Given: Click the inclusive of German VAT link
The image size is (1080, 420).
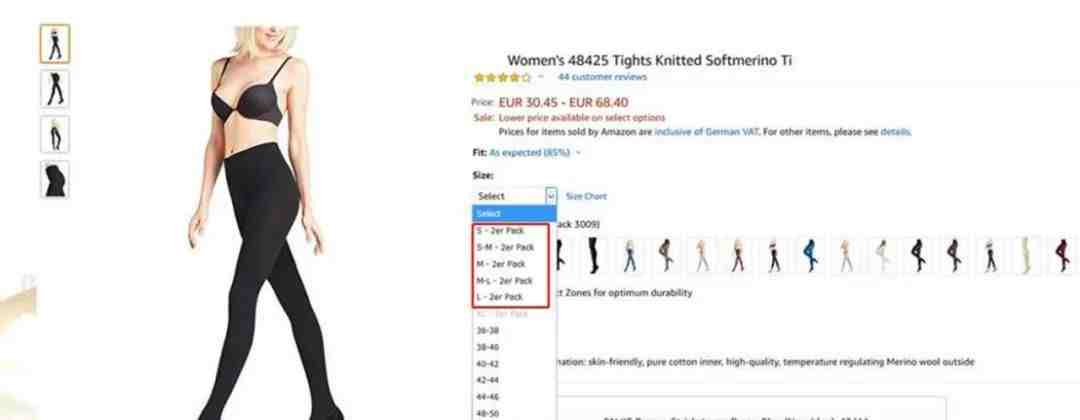Looking at the screenshot, I should coord(707,132).
